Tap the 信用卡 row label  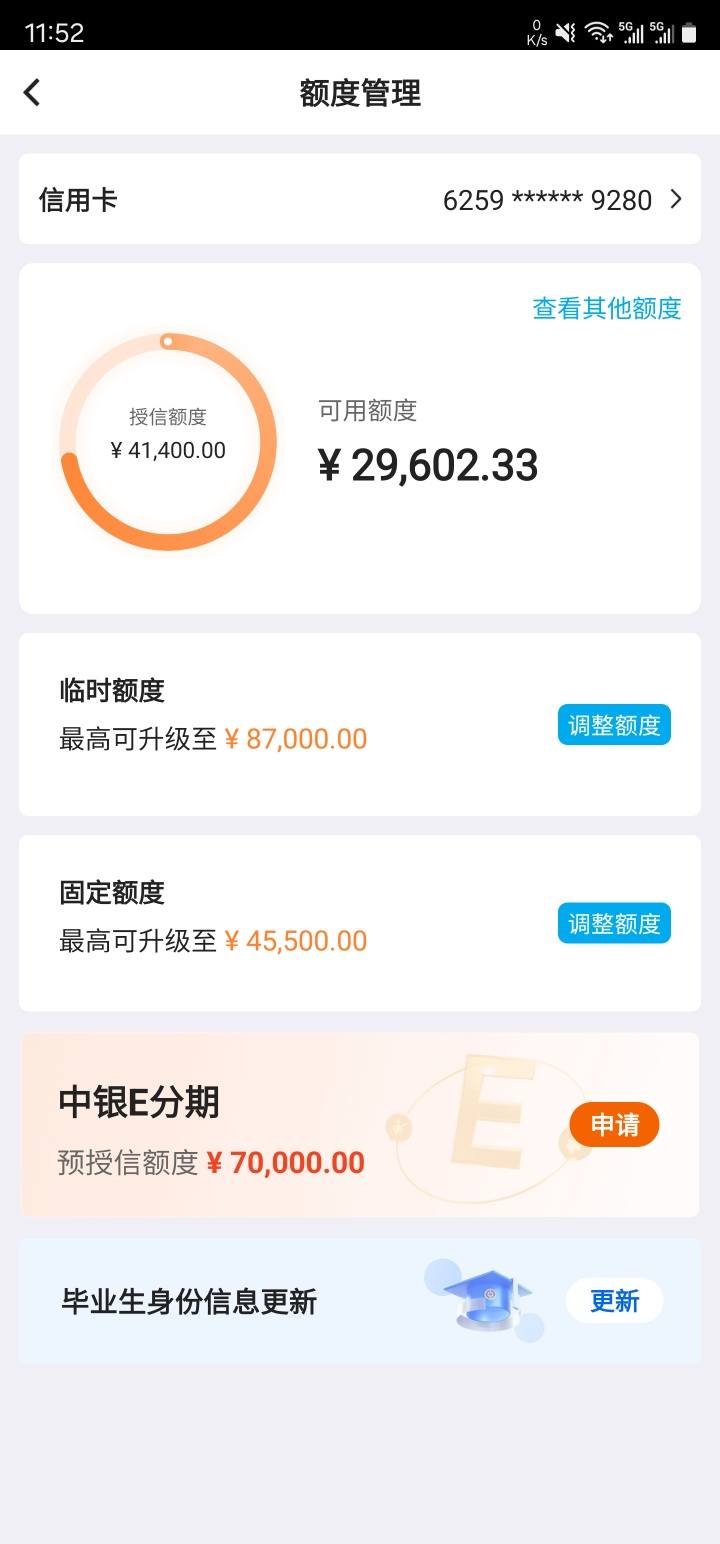coord(78,200)
